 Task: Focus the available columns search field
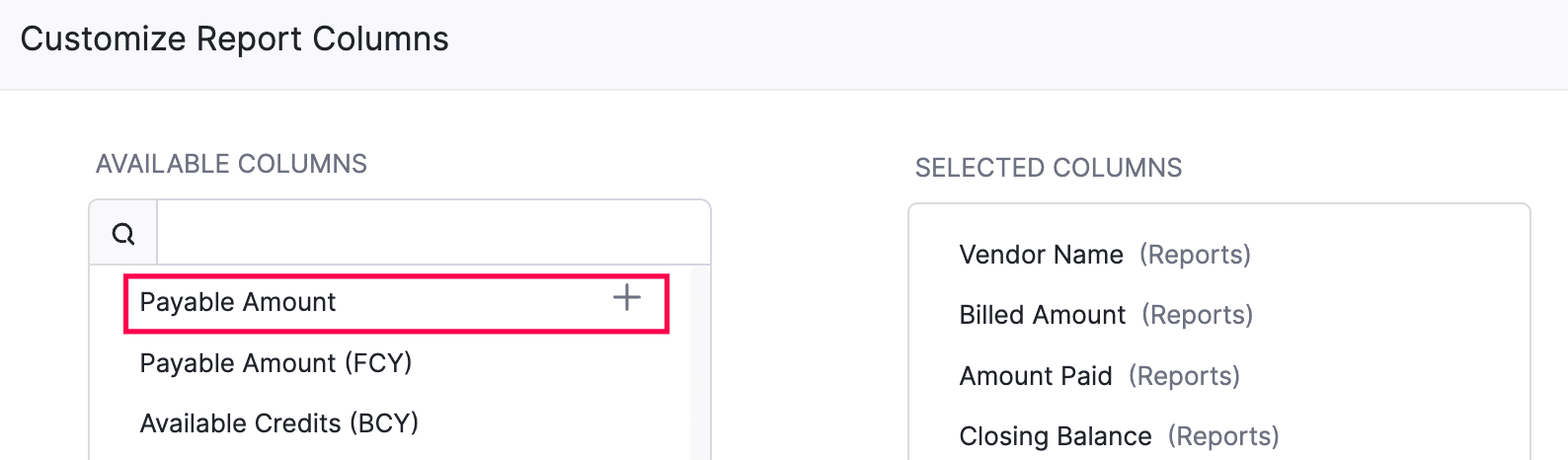(x=432, y=234)
